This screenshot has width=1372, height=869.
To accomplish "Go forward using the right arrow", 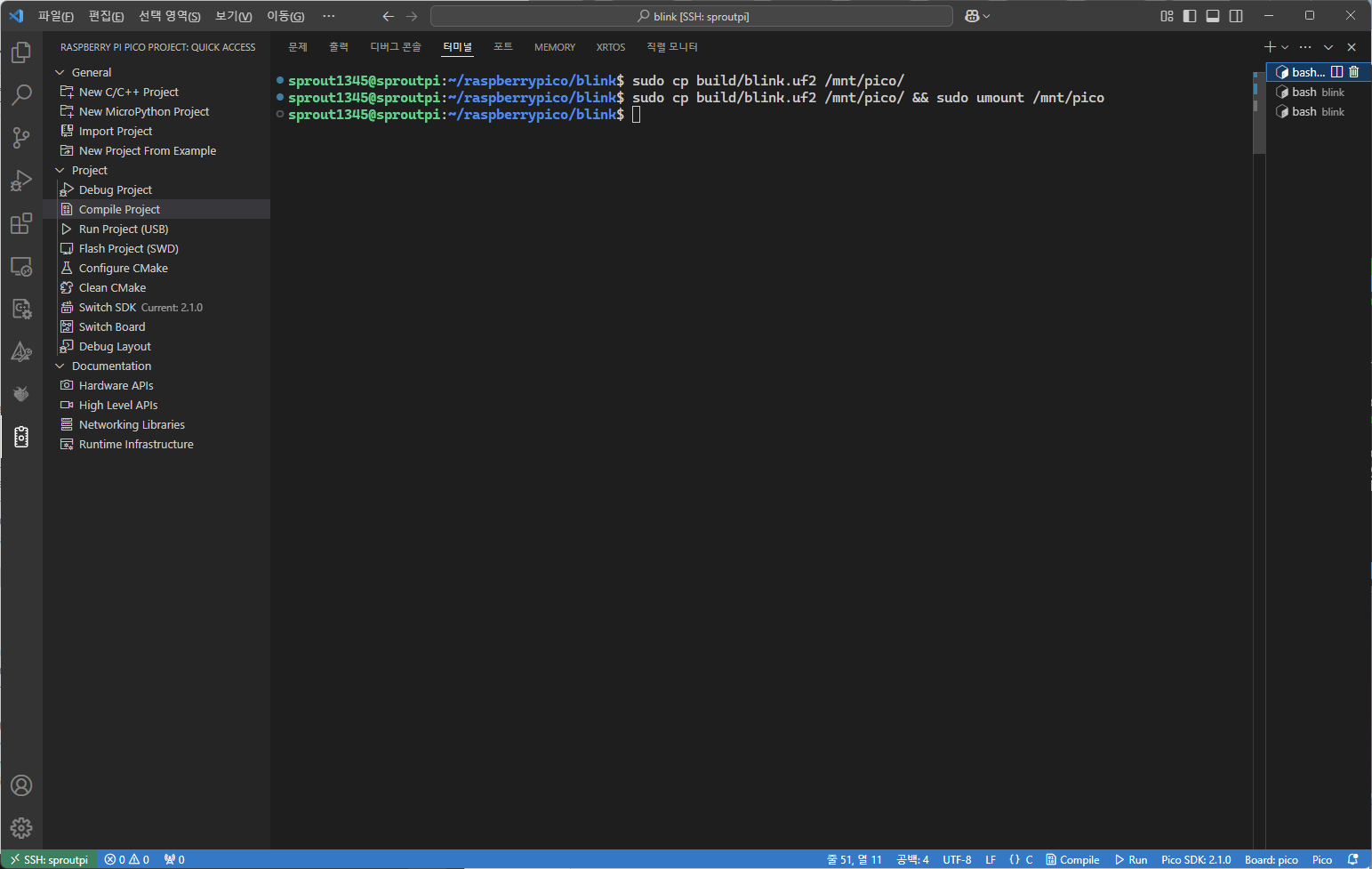I will (412, 16).
